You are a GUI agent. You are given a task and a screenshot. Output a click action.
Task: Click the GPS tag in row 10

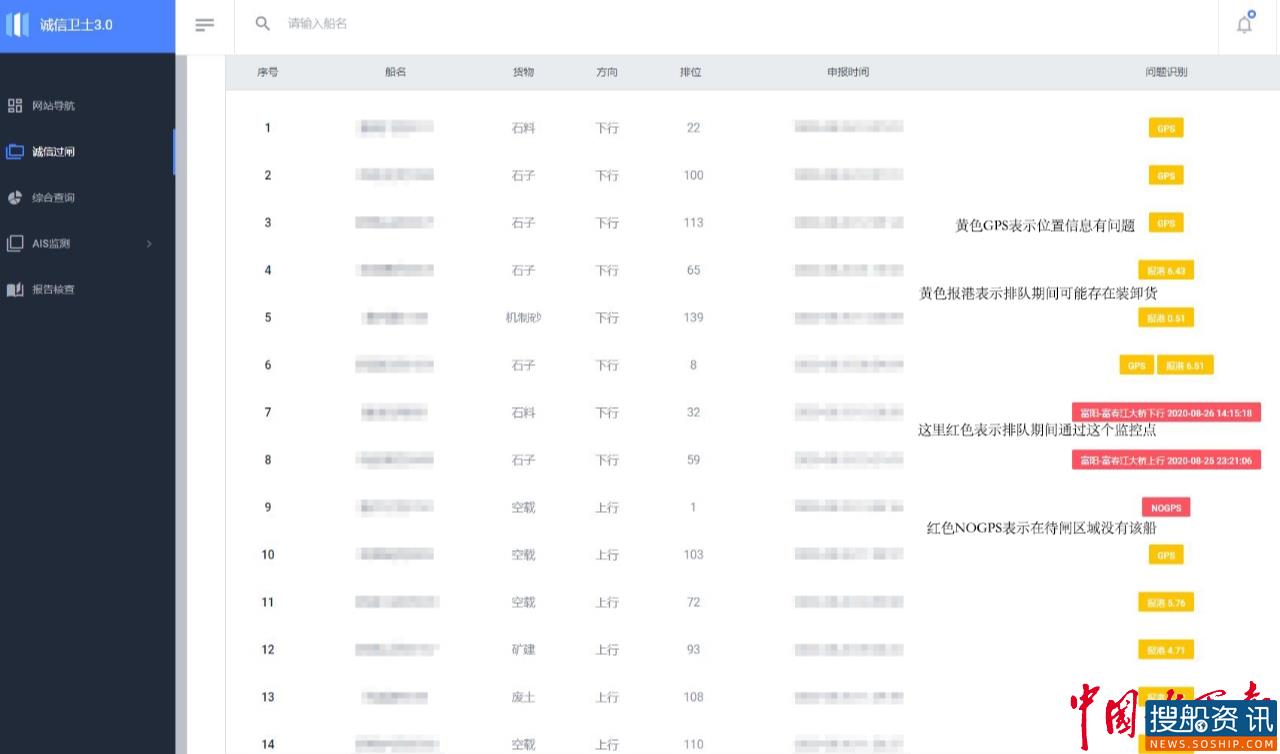(x=1166, y=555)
